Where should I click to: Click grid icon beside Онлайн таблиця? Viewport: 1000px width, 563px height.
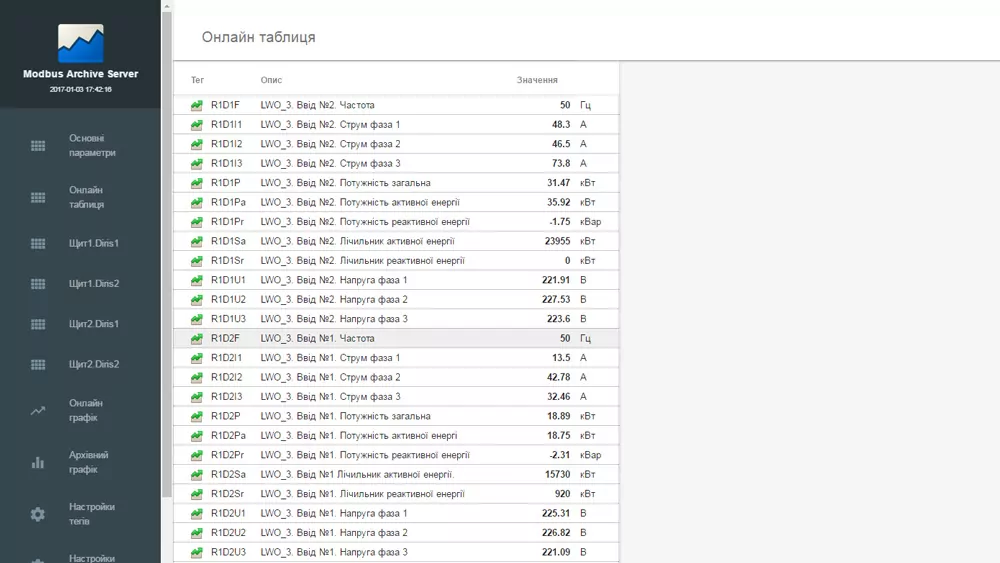(x=38, y=198)
